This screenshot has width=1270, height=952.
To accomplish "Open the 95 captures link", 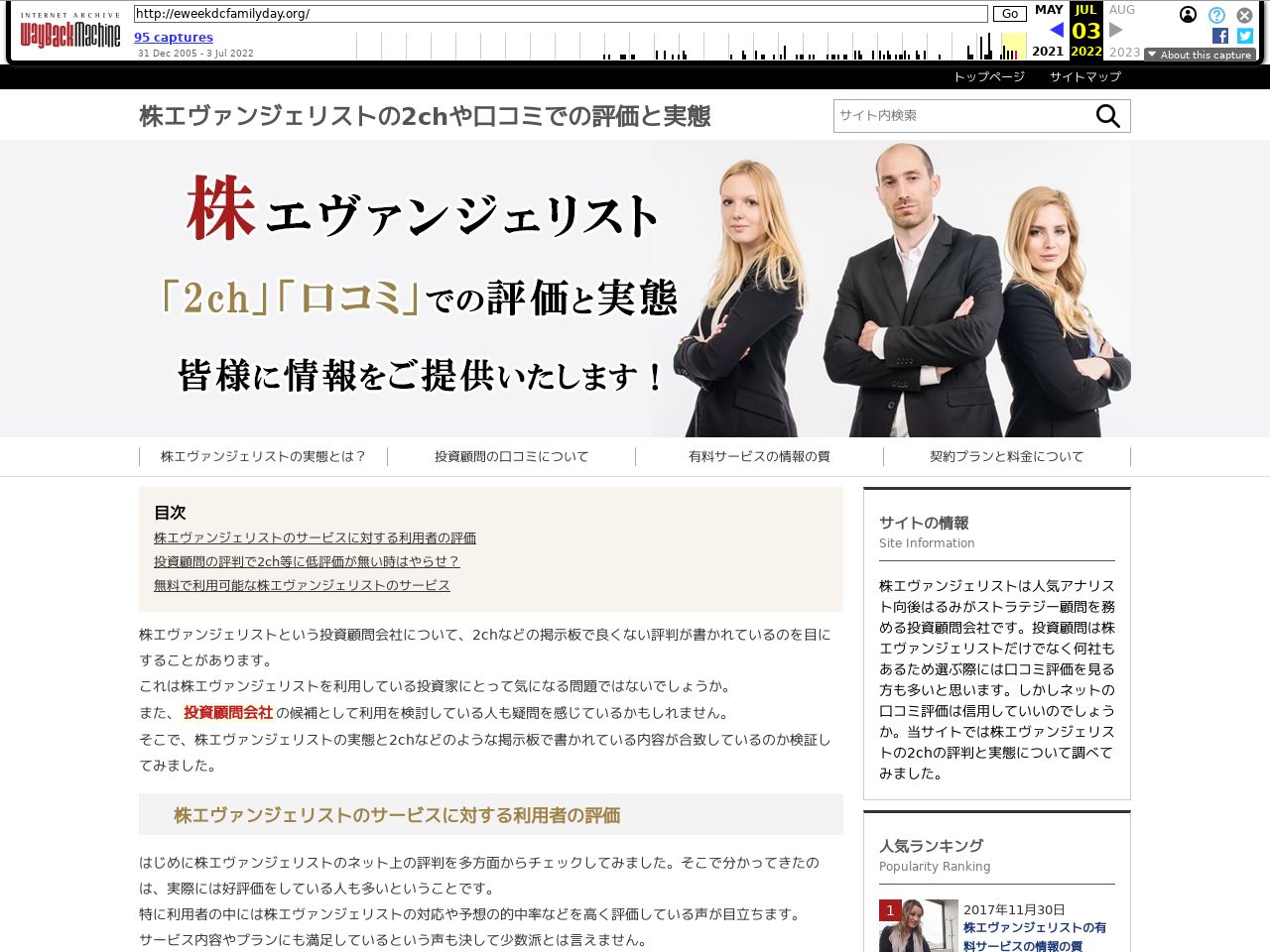I will coord(174,38).
